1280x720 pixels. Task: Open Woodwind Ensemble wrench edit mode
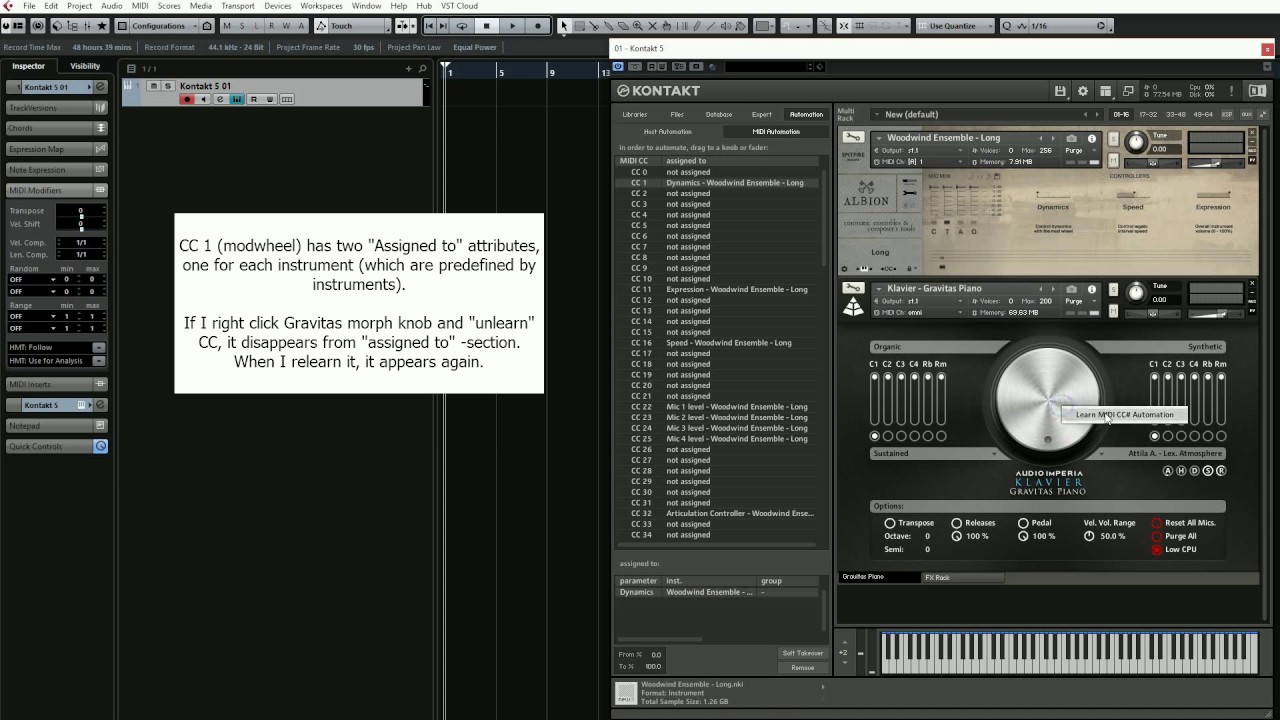coord(853,138)
